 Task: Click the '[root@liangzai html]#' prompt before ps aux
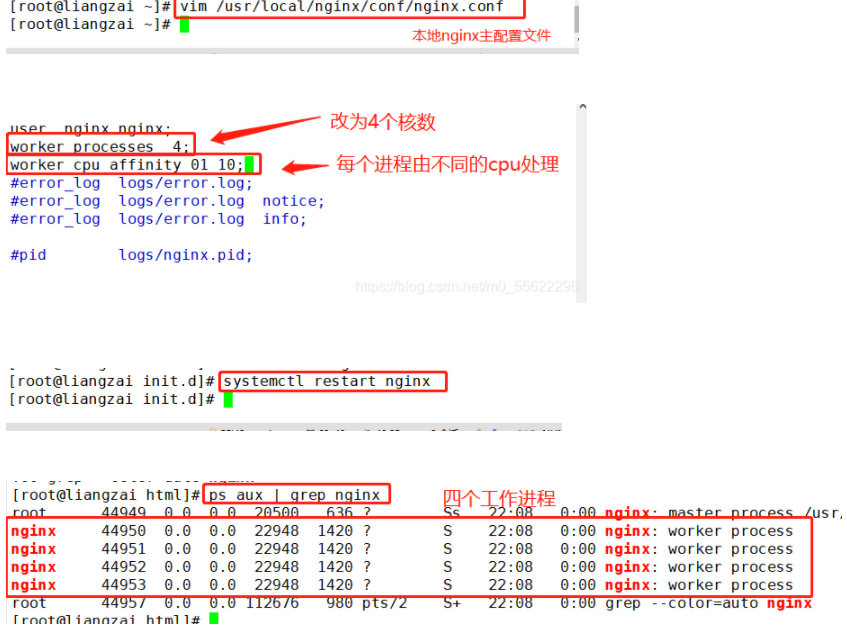pyautogui.click(x=106, y=495)
